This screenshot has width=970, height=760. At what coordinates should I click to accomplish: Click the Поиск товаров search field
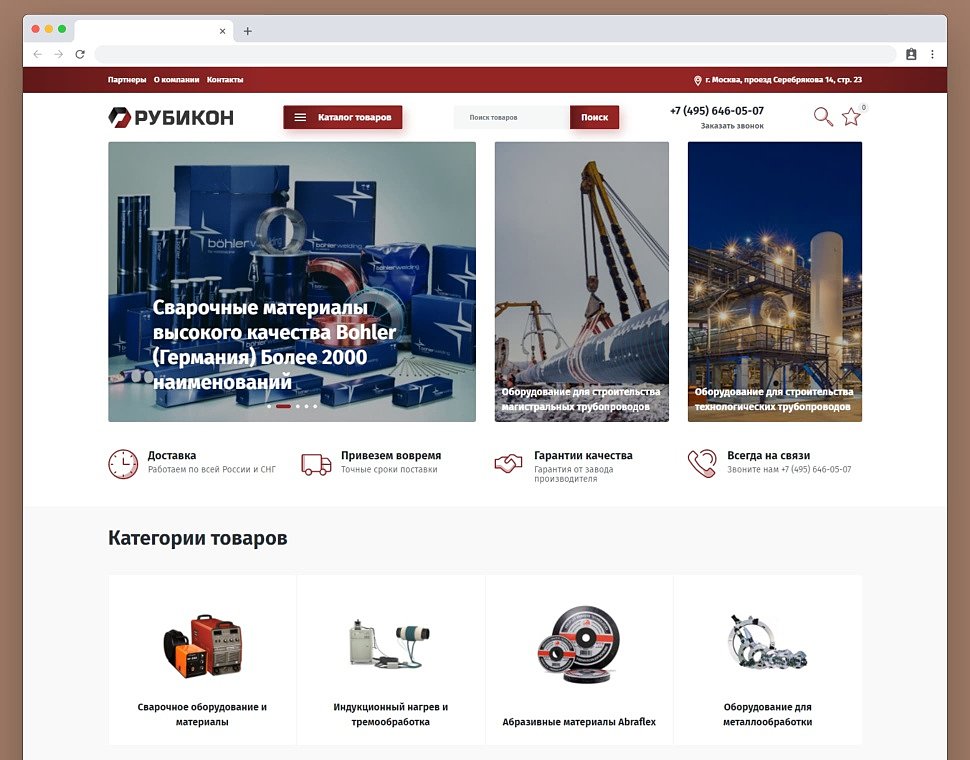coord(512,117)
